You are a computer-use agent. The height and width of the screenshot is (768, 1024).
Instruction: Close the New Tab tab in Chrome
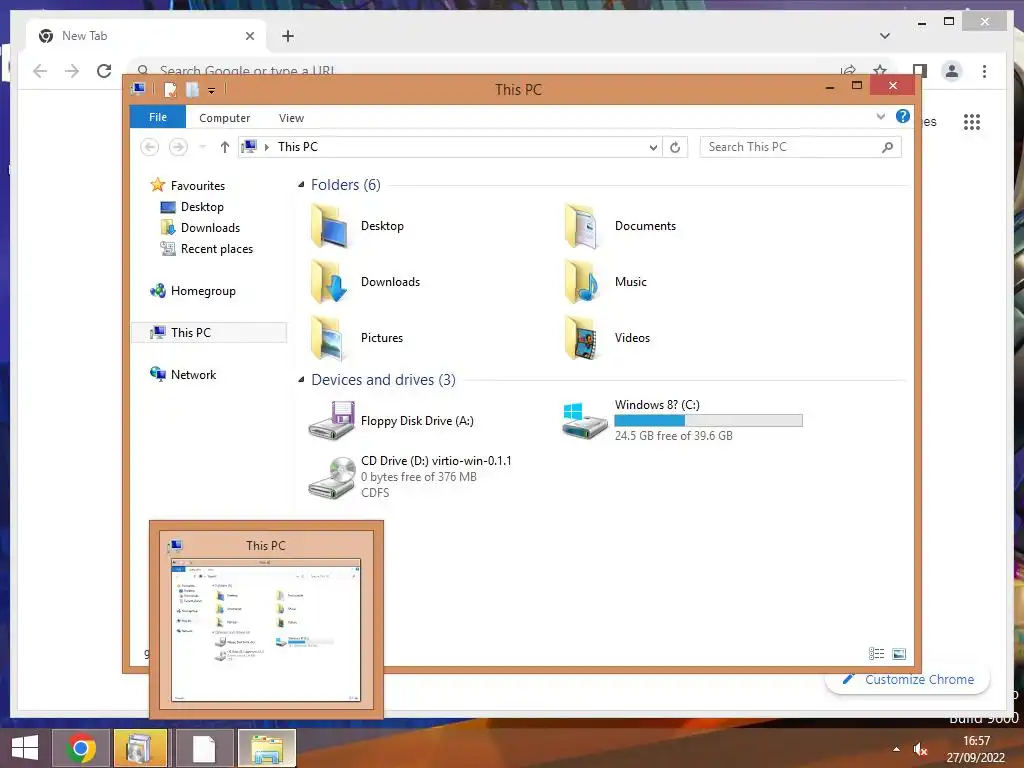(x=249, y=37)
